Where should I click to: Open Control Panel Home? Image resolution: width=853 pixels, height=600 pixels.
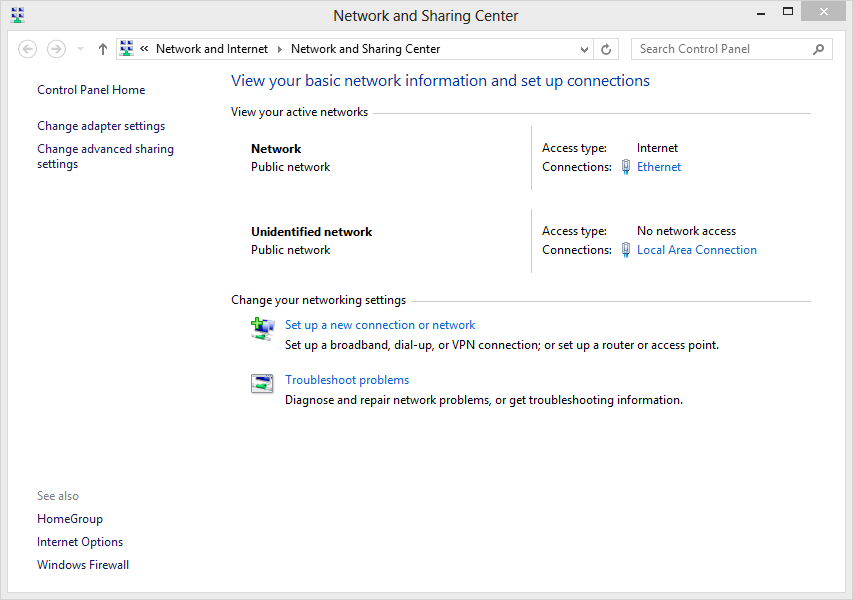pyautogui.click(x=91, y=90)
